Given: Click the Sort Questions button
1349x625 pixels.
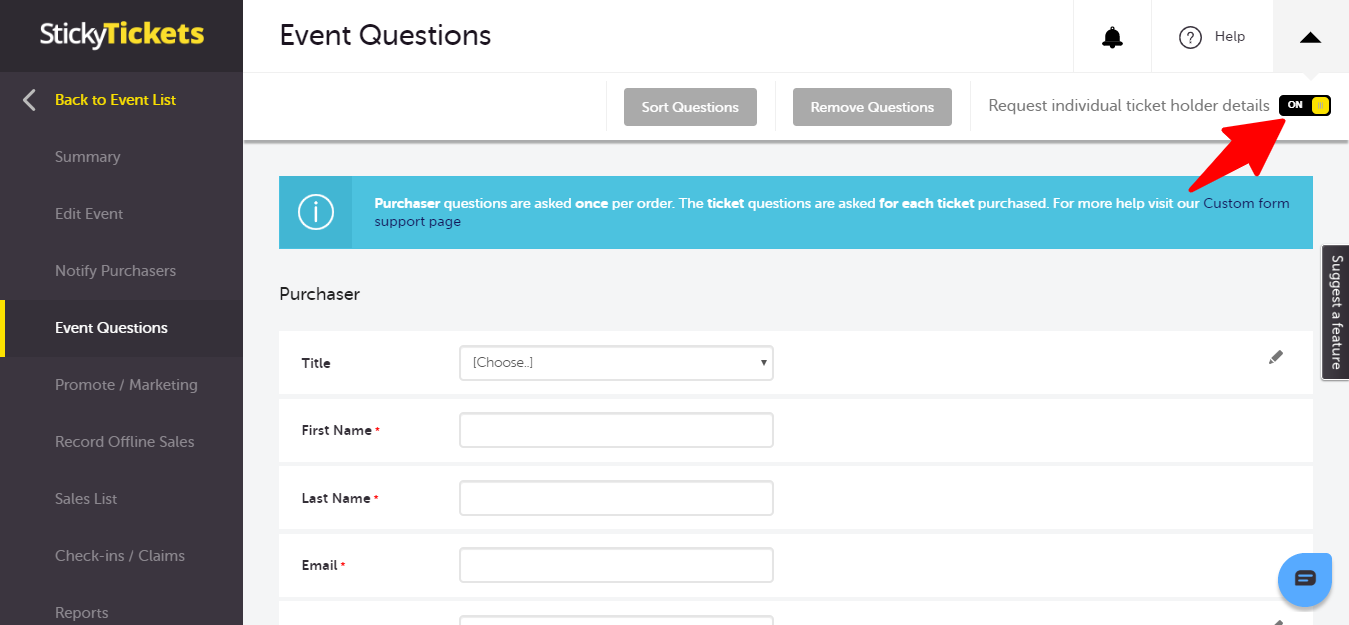Looking at the screenshot, I should (x=689, y=106).
